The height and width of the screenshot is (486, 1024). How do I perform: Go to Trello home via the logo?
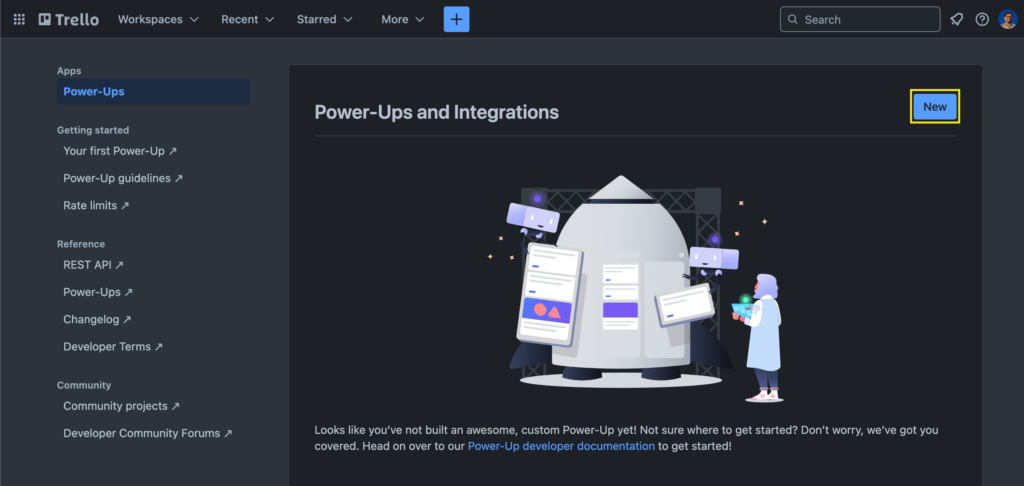69,20
